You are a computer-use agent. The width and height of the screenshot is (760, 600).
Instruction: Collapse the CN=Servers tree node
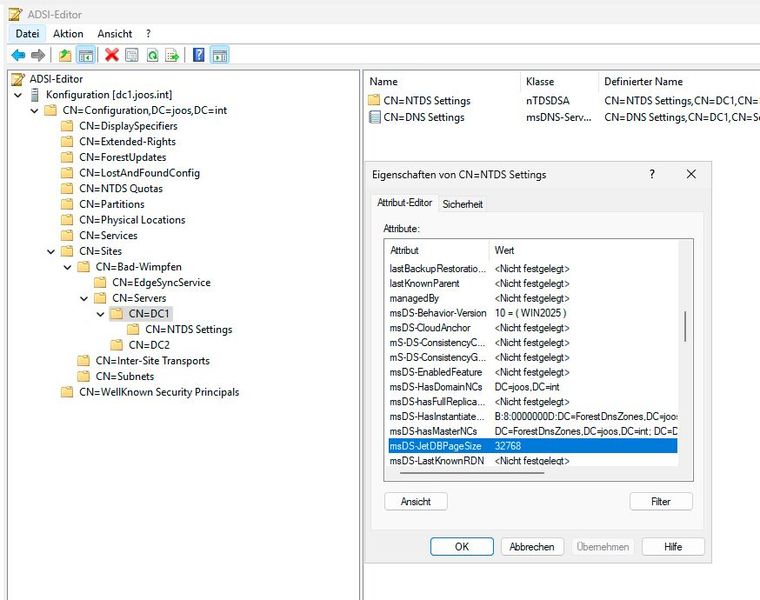coord(84,298)
